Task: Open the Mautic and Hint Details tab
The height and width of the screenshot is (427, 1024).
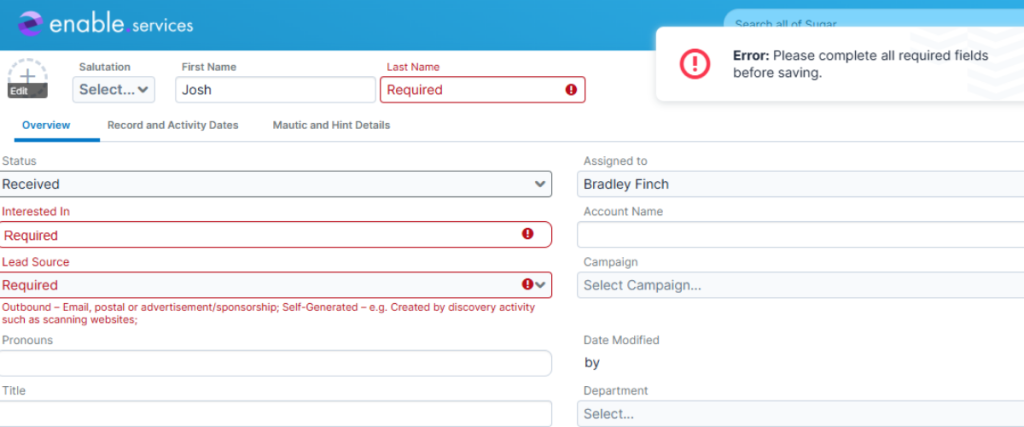Action: click(331, 125)
